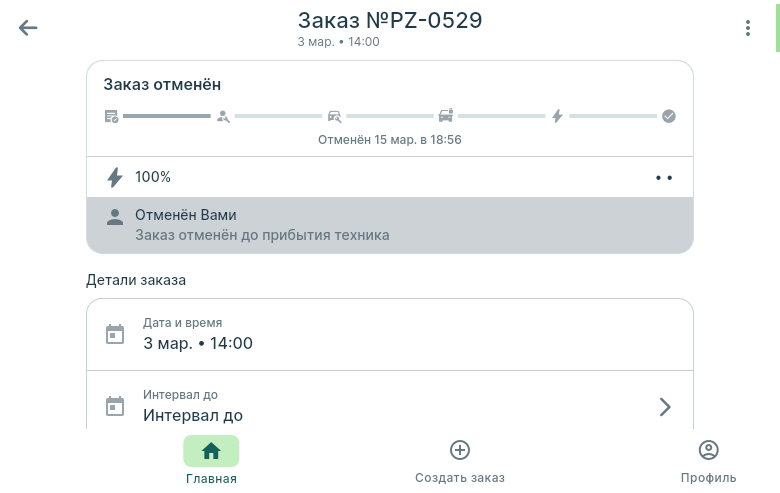780x493 pixels.
Task: Click the "Отменён Вами" status banner
Action: (x=390, y=225)
